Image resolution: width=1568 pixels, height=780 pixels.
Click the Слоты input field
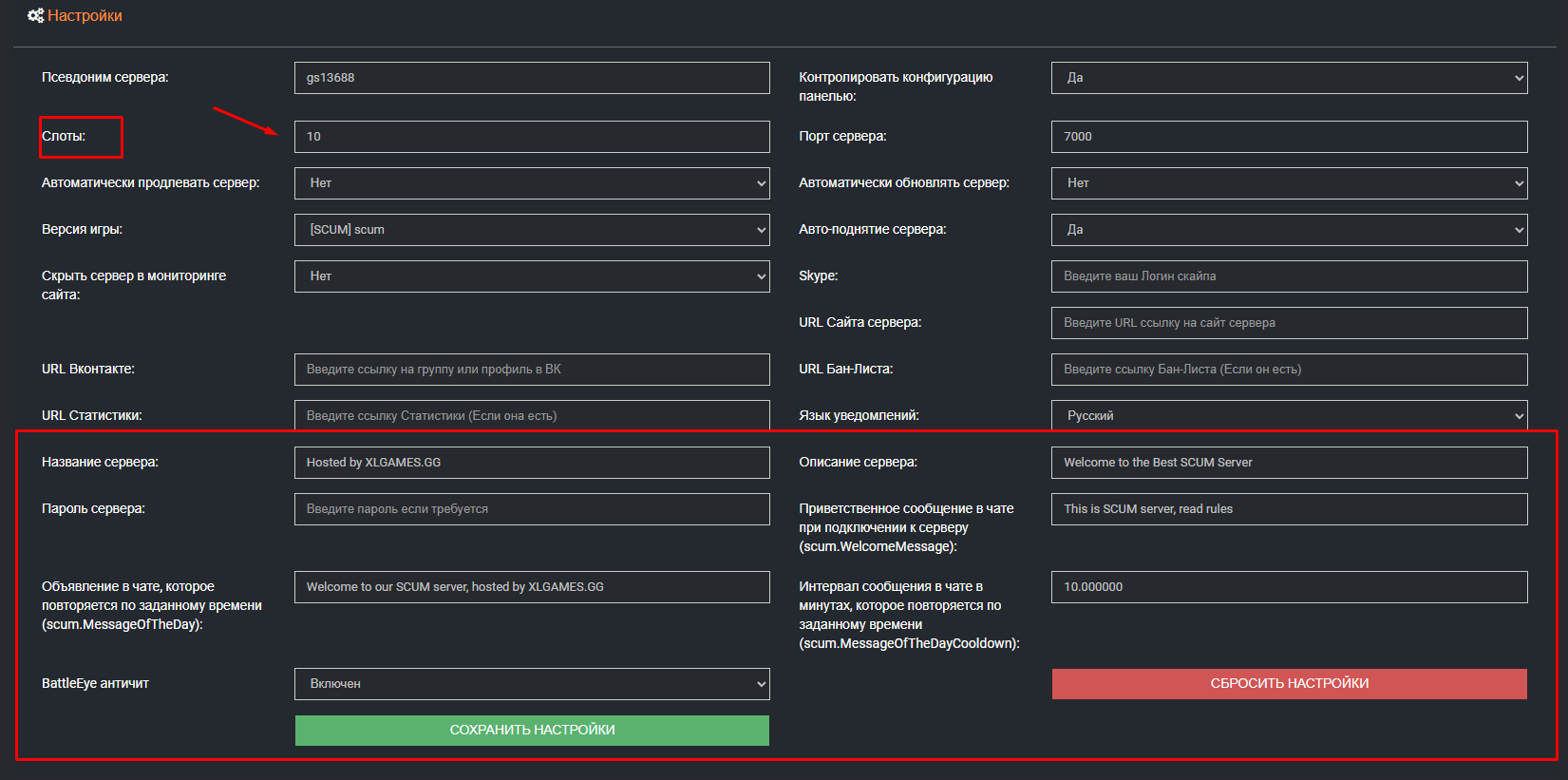pyautogui.click(x=532, y=137)
